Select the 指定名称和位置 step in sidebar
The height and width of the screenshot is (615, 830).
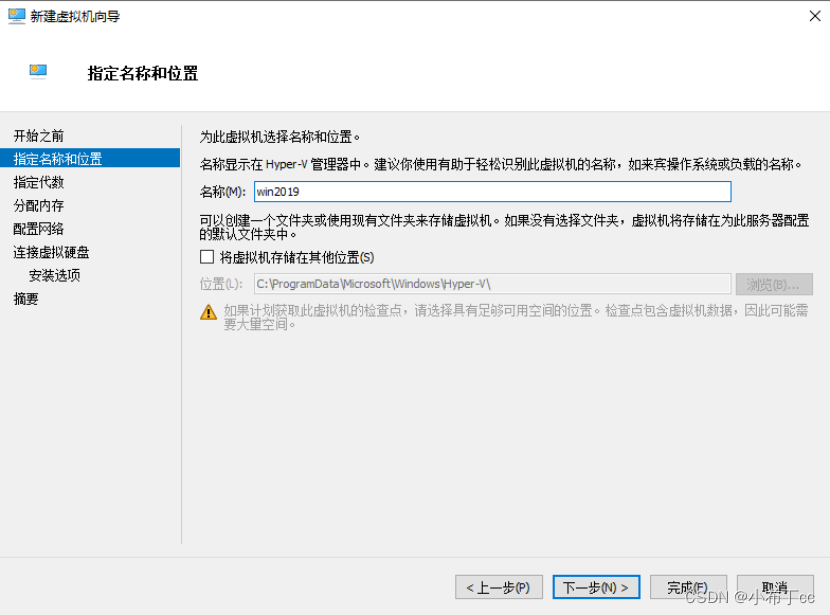tap(58, 159)
